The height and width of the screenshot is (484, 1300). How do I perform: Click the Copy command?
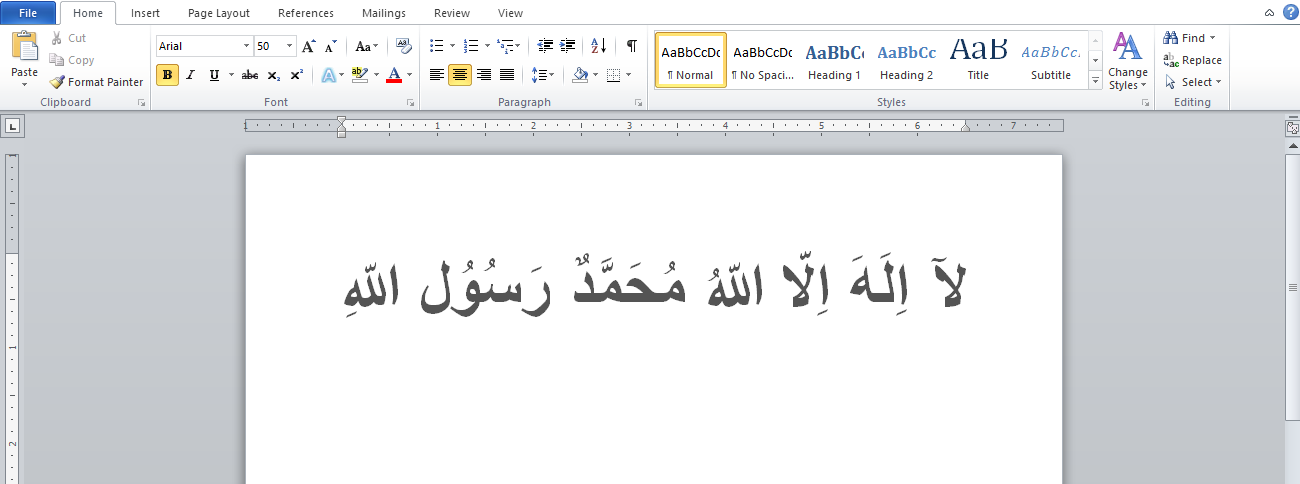(x=72, y=60)
